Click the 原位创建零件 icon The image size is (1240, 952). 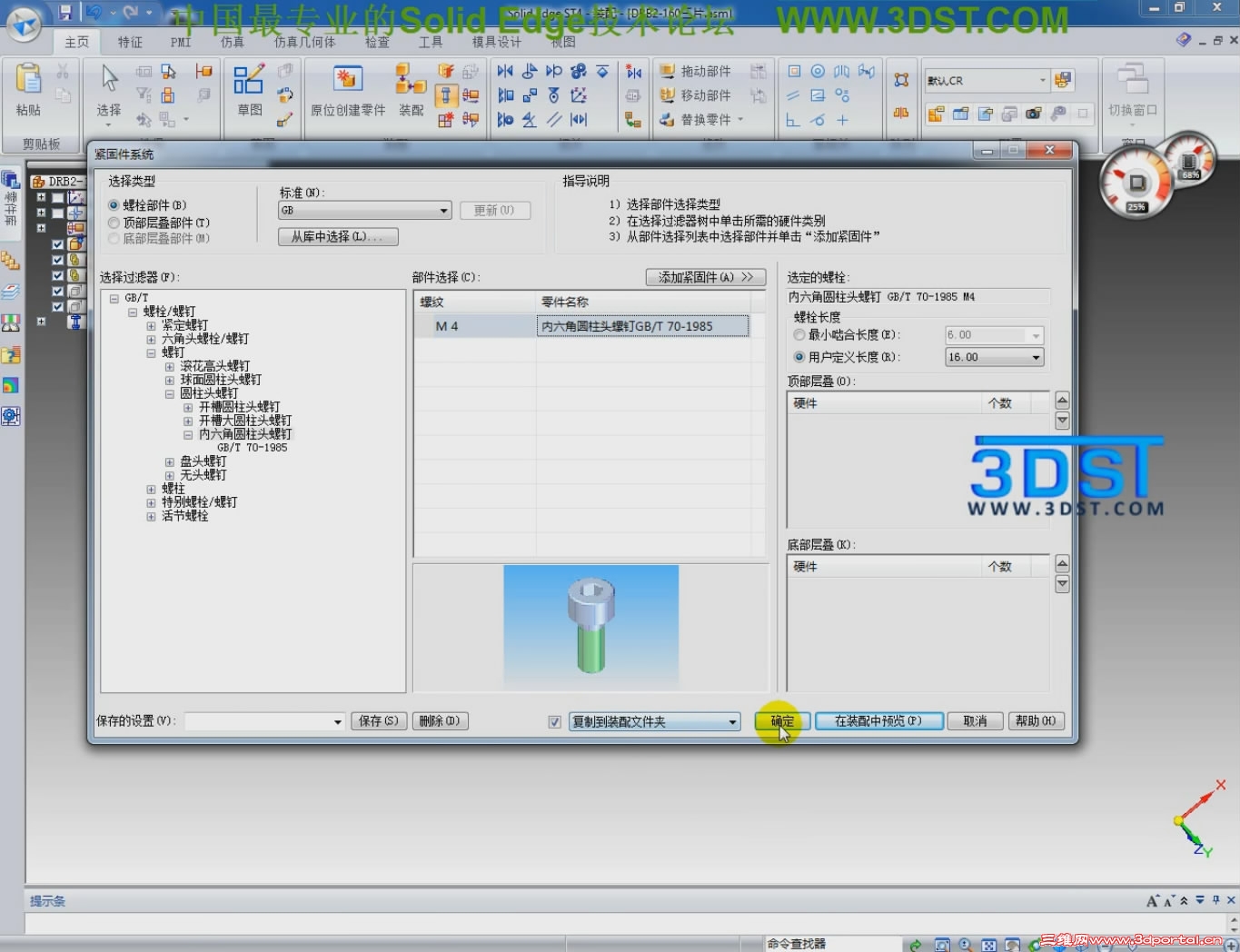coord(348,80)
